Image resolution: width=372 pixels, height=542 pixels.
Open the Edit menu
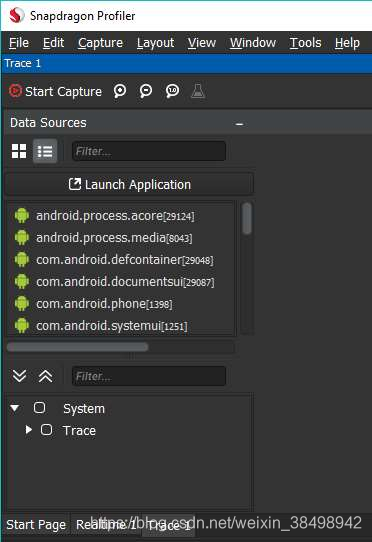[53, 43]
